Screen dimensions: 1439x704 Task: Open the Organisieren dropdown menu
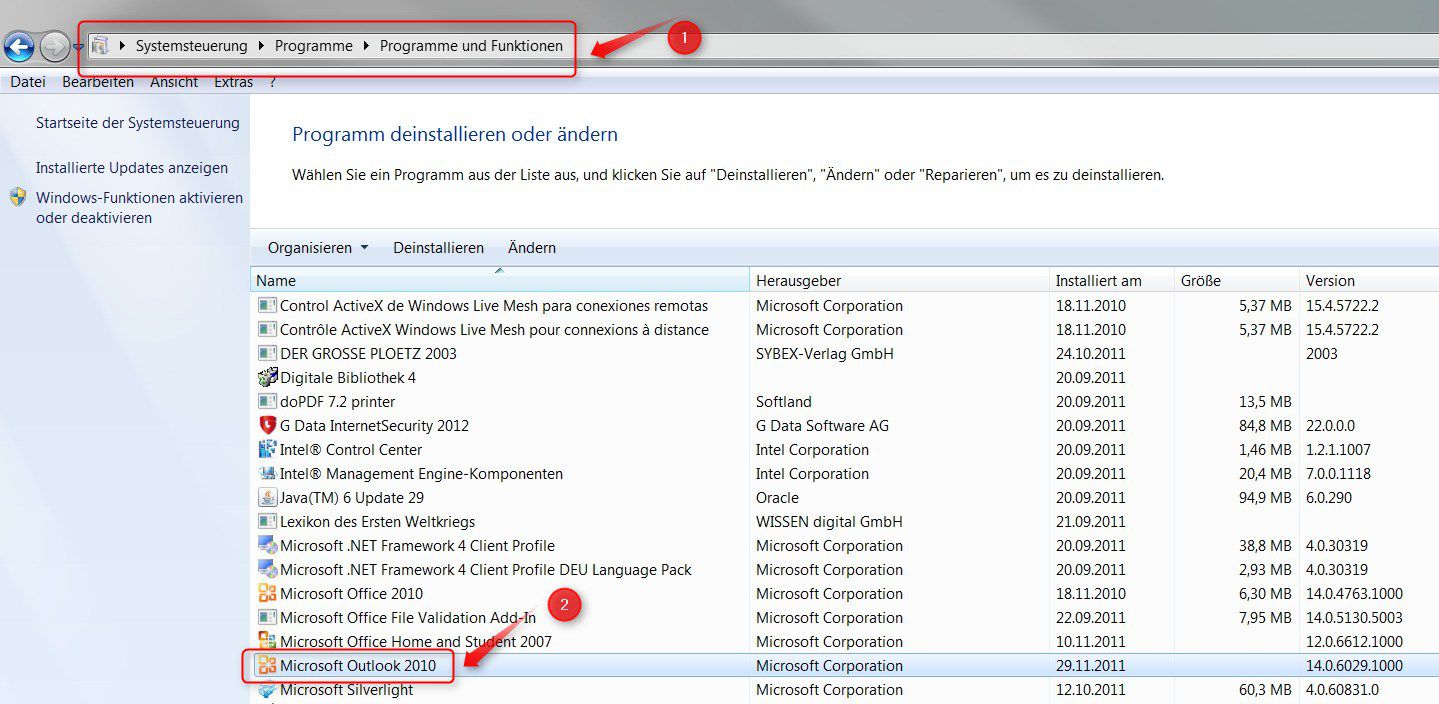coord(316,247)
